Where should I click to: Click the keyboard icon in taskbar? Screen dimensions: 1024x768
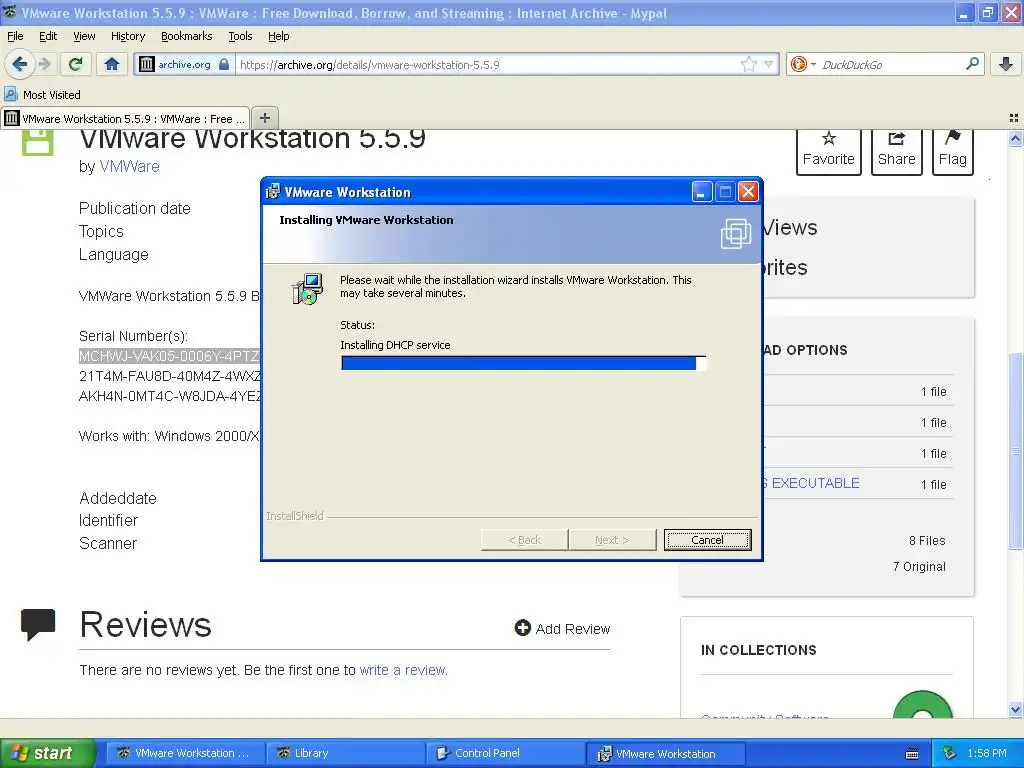point(912,754)
